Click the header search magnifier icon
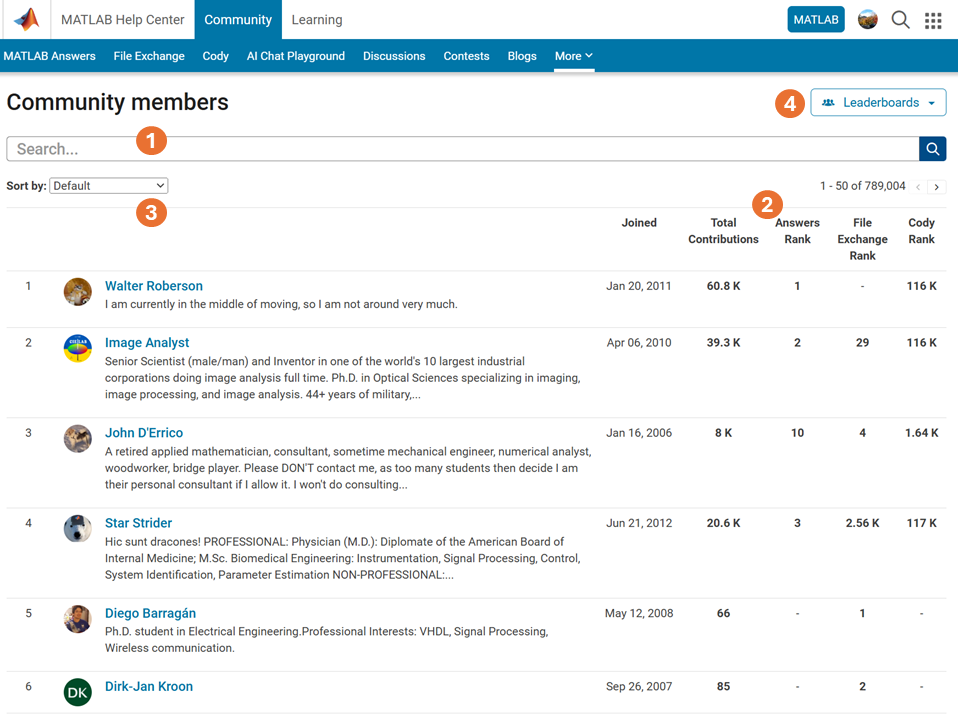 tap(901, 20)
